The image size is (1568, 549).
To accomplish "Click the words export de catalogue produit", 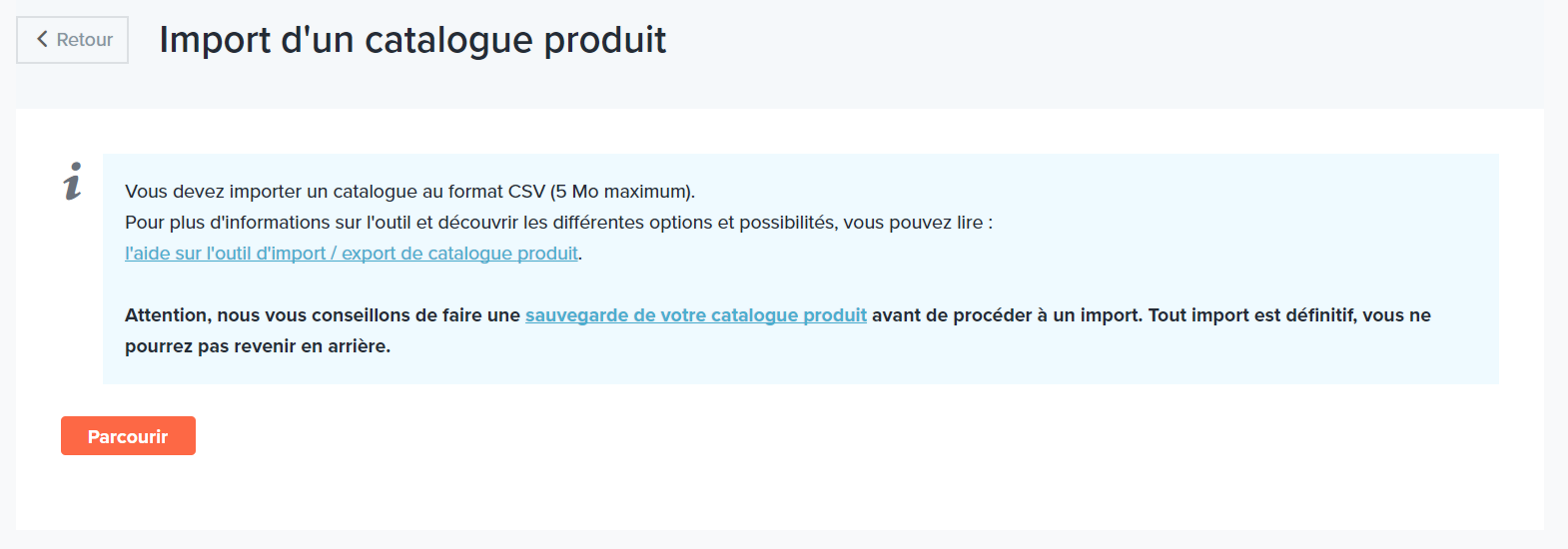I will [x=459, y=254].
